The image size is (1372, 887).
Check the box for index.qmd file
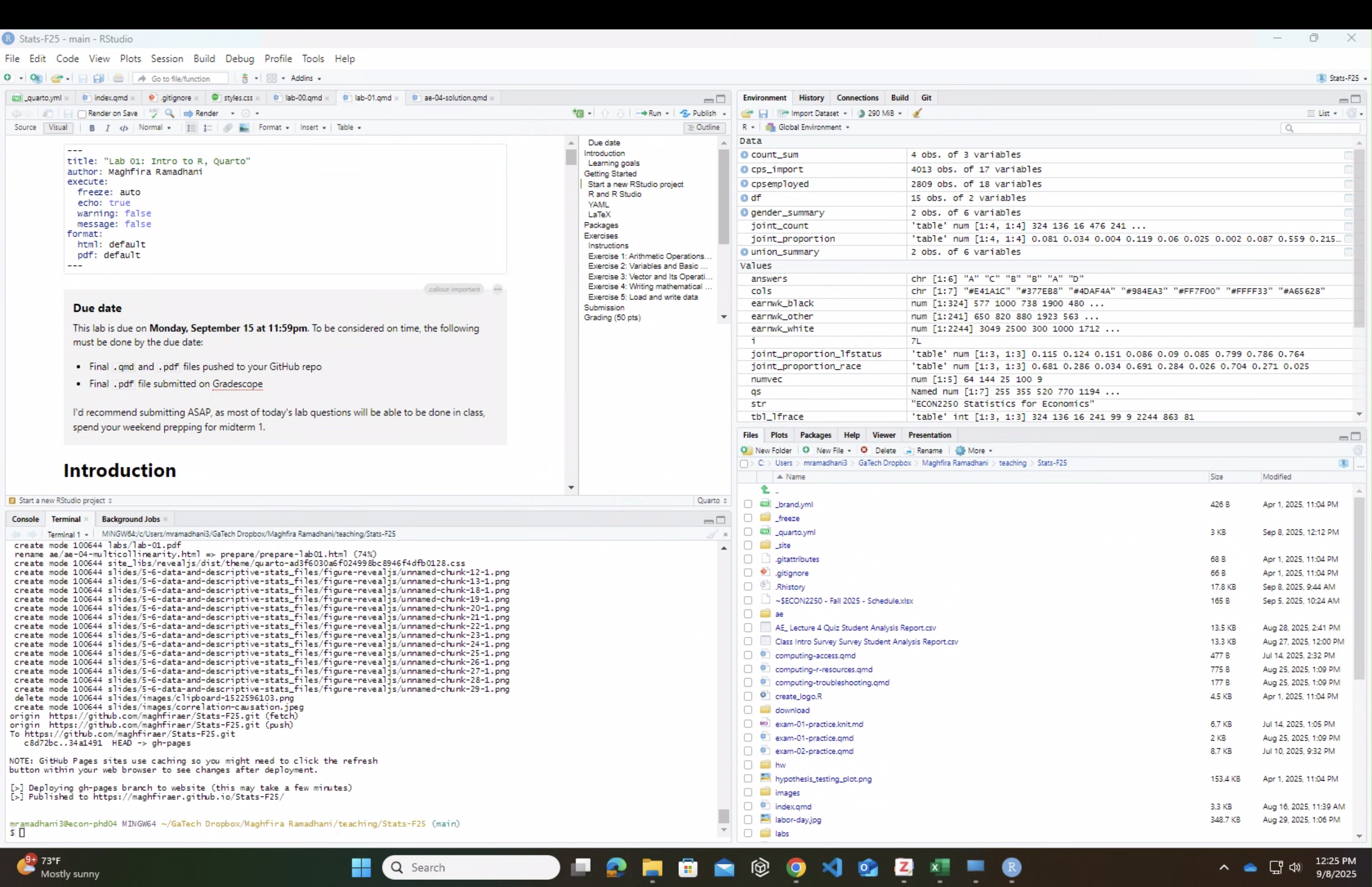pos(747,806)
